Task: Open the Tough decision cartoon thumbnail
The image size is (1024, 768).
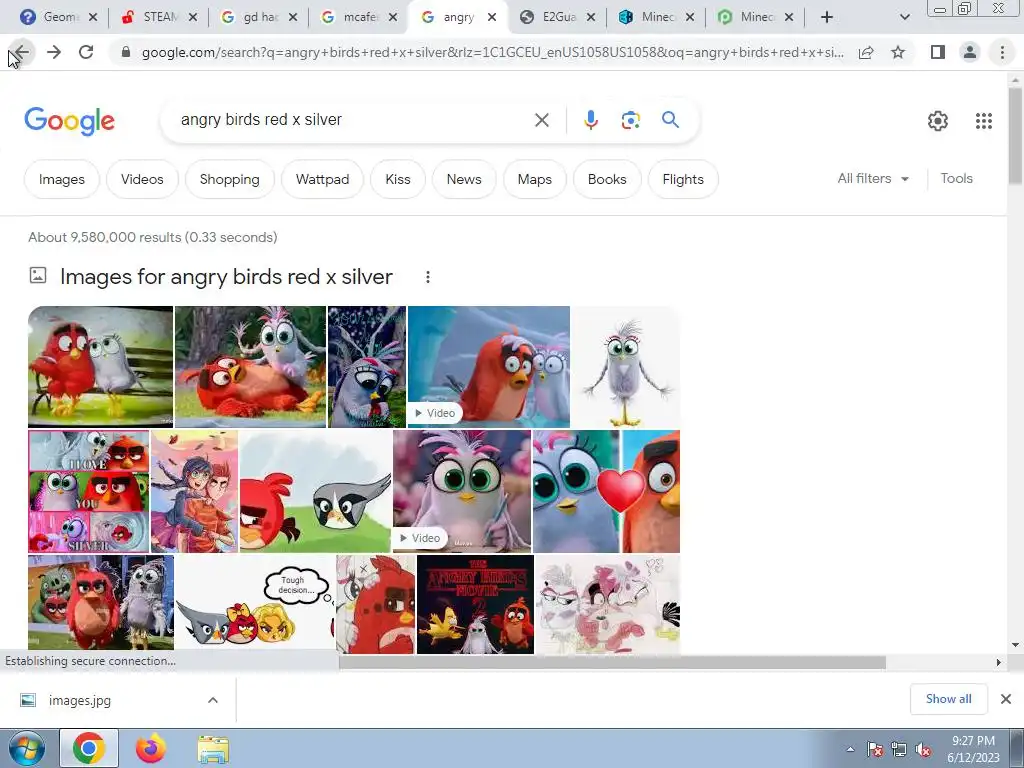Action: [255, 604]
